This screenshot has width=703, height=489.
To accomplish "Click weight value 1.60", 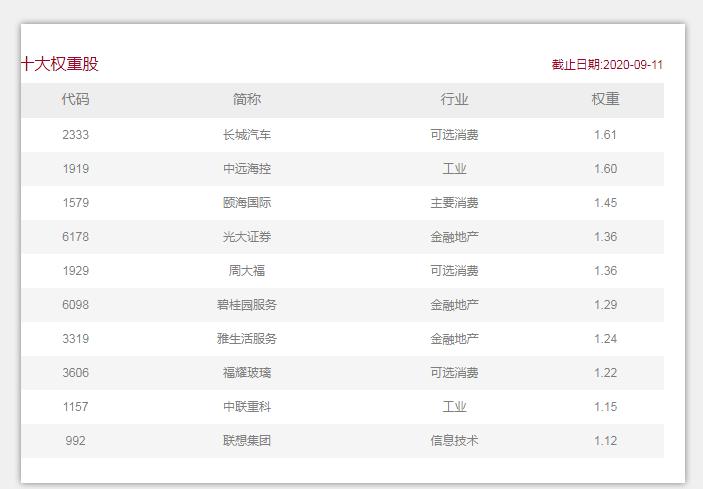I will pyautogui.click(x=605, y=169).
